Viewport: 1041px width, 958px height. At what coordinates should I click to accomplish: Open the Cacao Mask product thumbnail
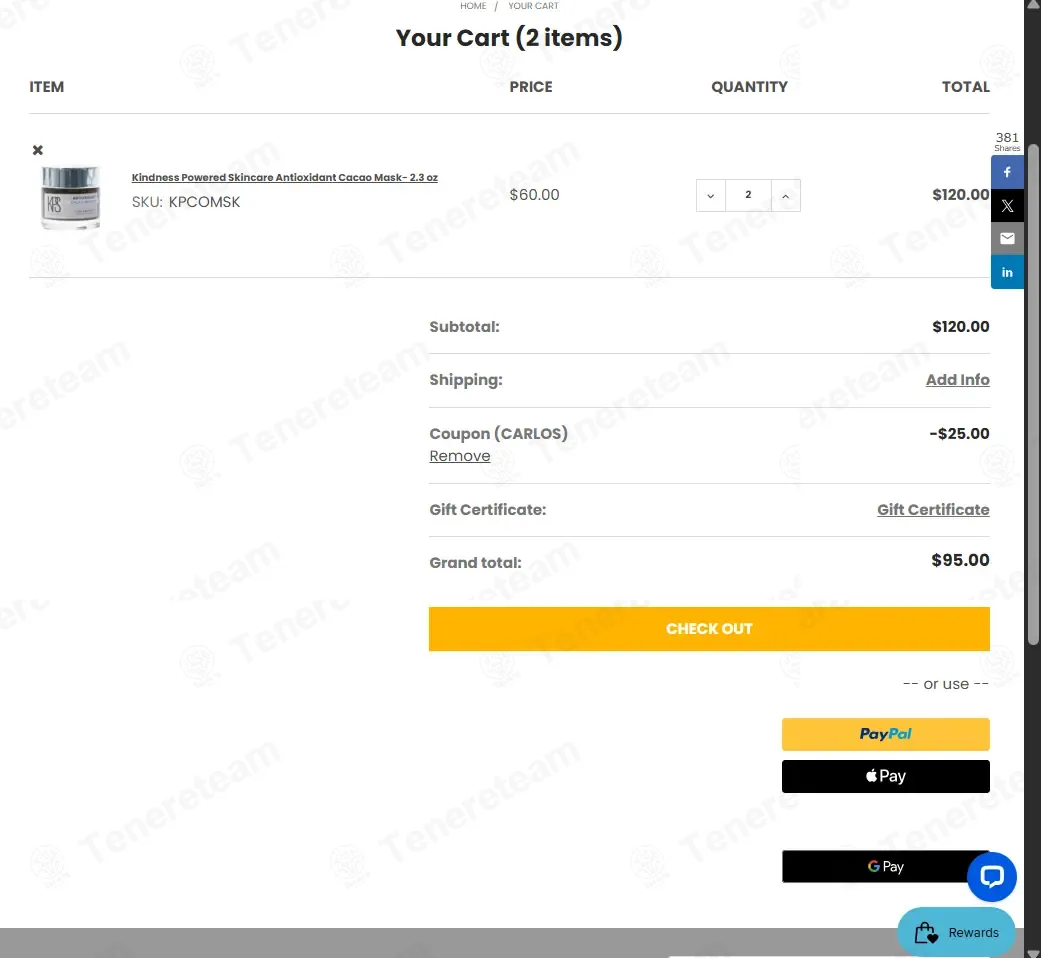[70, 197]
